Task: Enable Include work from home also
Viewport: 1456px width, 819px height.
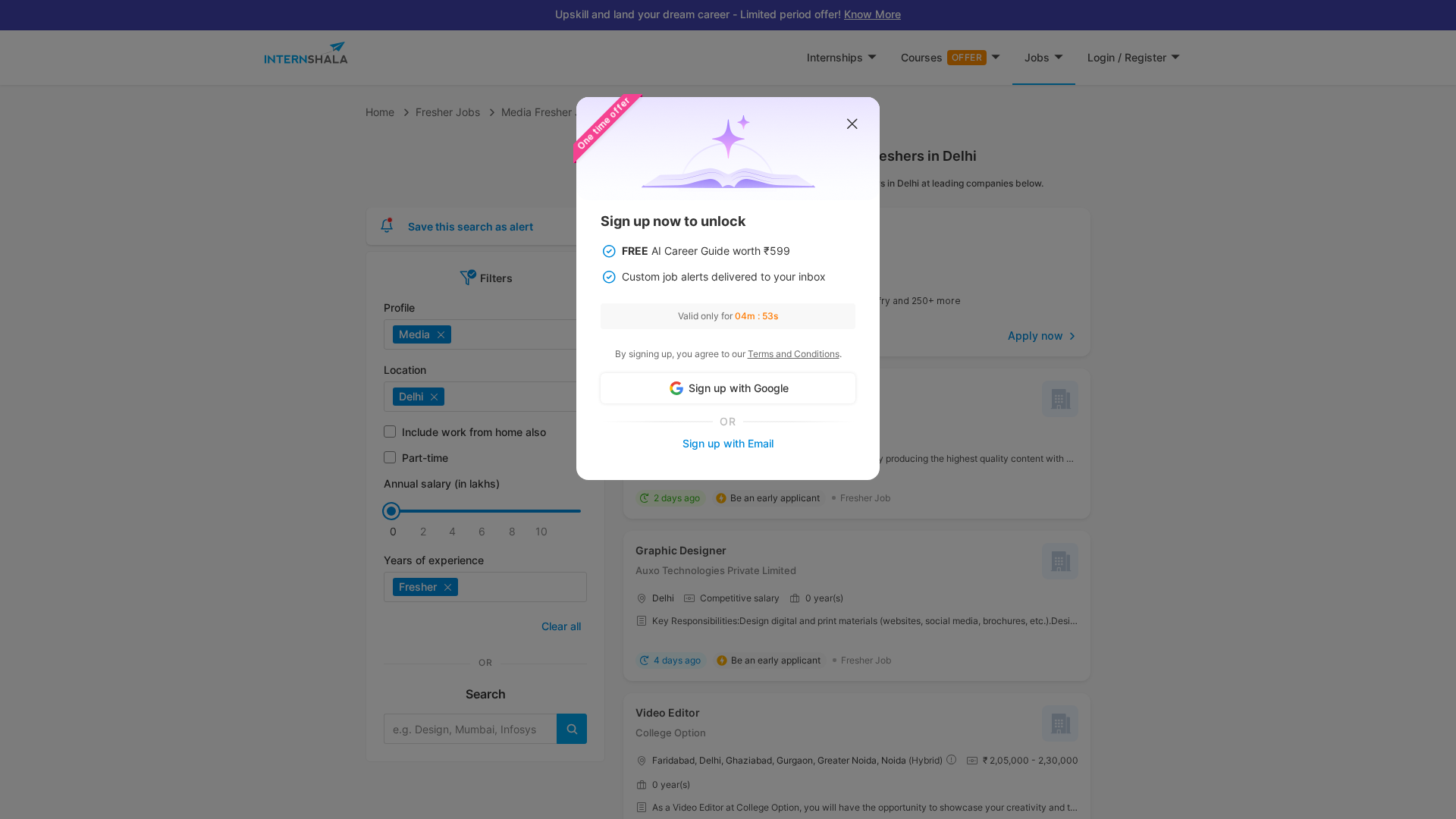Action: [x=390, y=431]
